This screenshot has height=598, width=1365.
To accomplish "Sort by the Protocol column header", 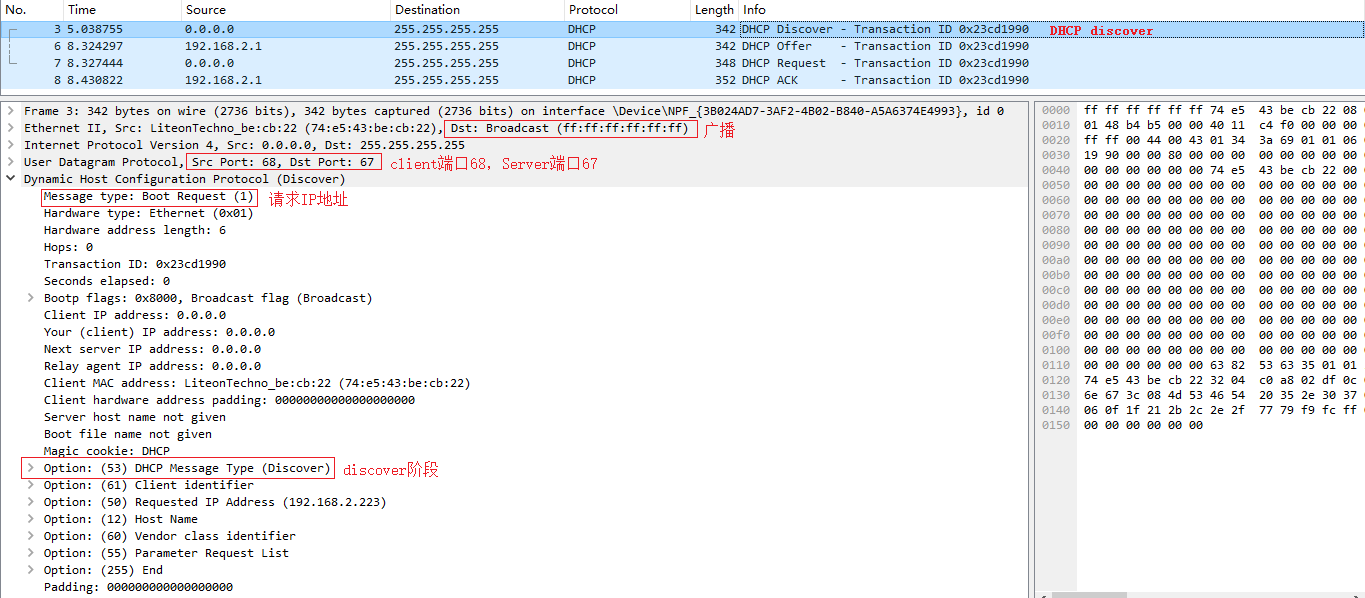I will point(628,9).
